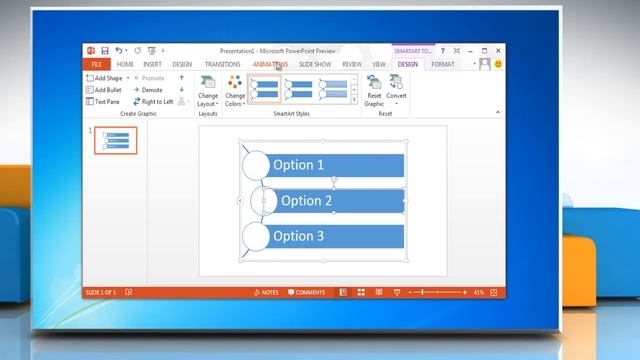The height and width of the screenshot is (360, 640).
Task: Open Change Colors dropdown
Action: (235, 91)
